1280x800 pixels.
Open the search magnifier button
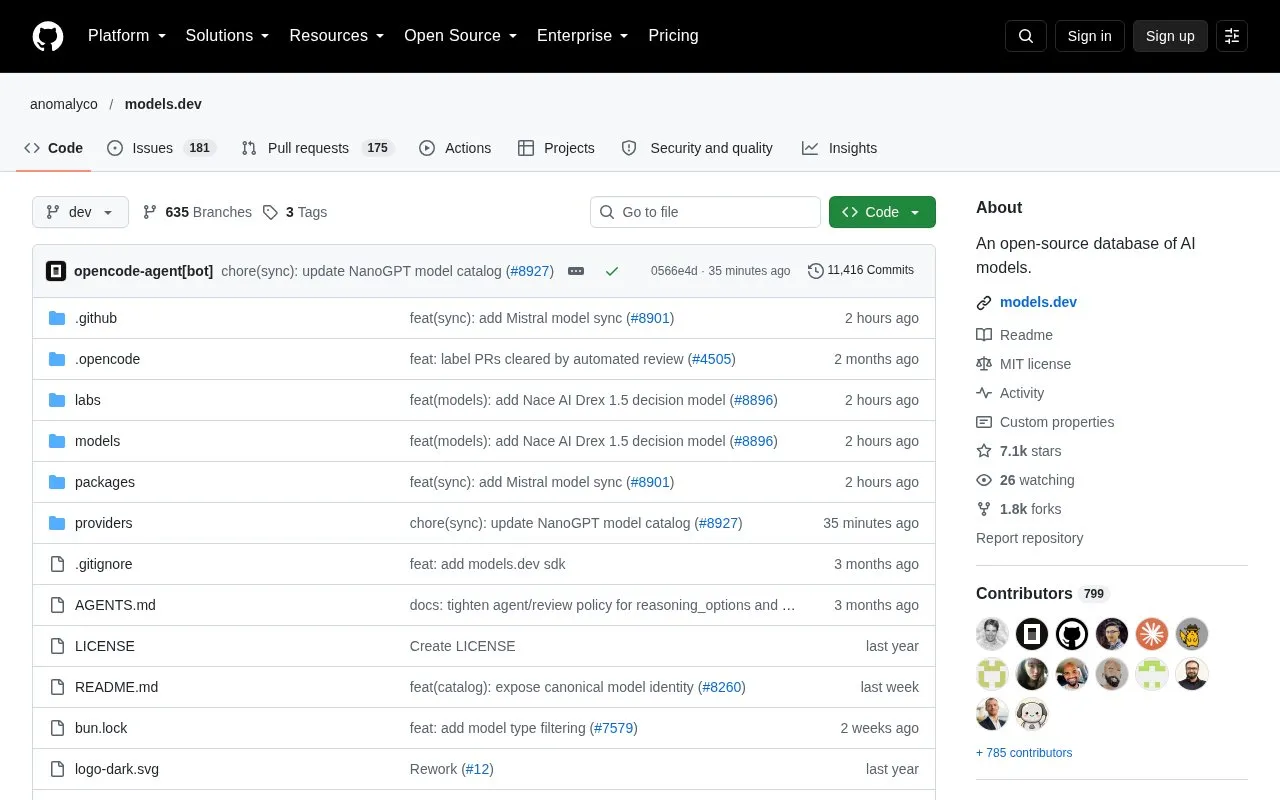coord(1026,36)
